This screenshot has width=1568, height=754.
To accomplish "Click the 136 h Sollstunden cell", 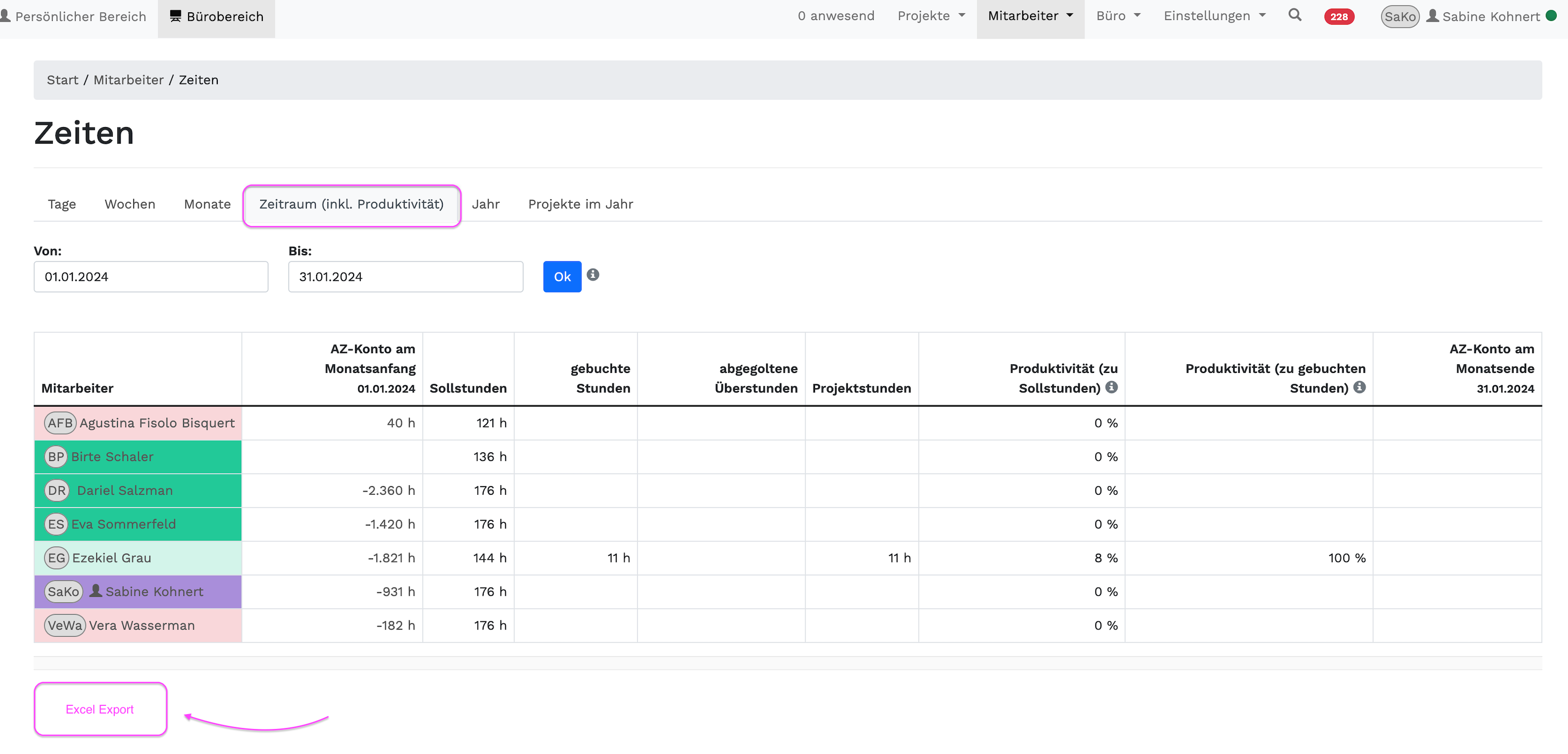I will (x=468, y=457).
